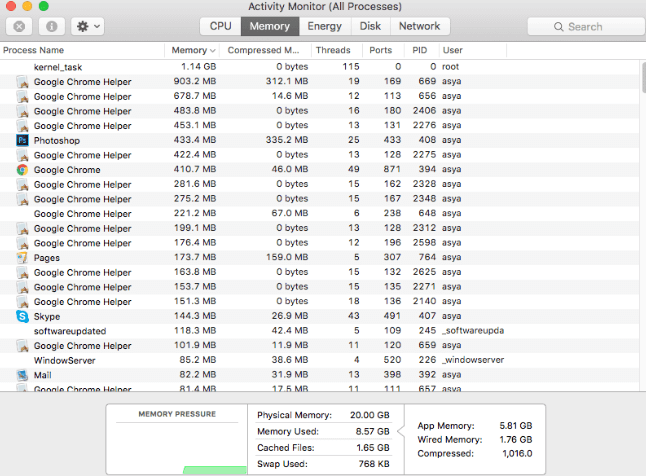Viewport: 646px width, 476px height.
Task: Click icon of Chrome Helper using 903.2 MB
Action: 22,82
